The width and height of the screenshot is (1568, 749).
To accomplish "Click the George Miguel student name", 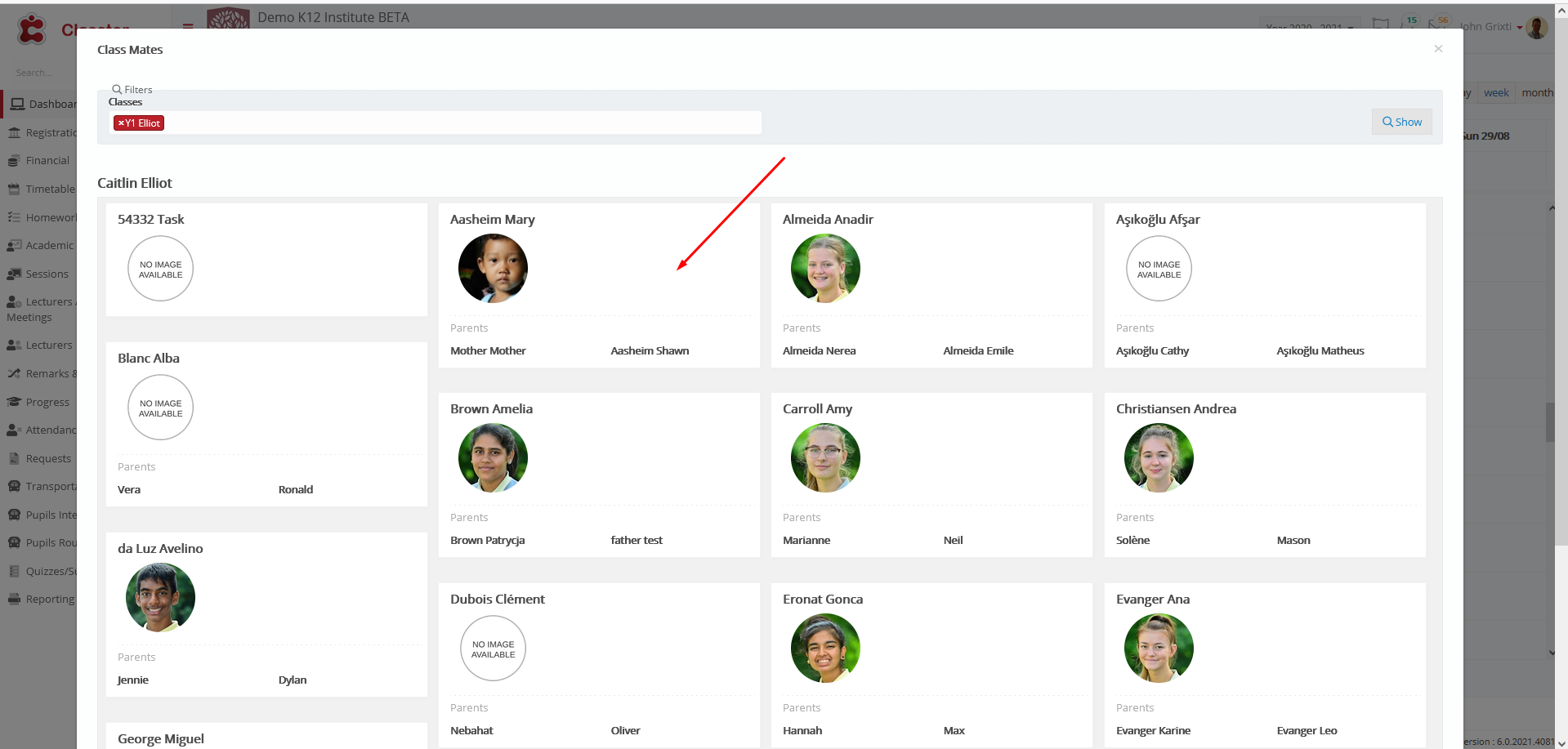I will [x=160, y=738].
